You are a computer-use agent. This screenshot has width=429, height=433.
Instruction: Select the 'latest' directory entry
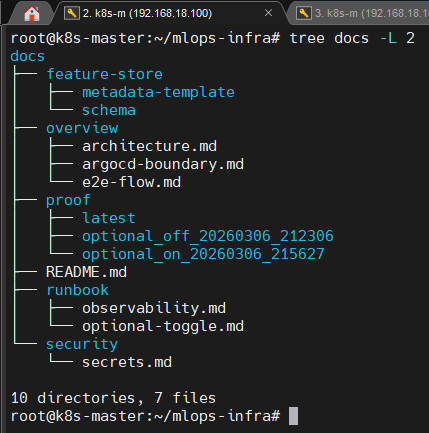[x=109, y=218]
